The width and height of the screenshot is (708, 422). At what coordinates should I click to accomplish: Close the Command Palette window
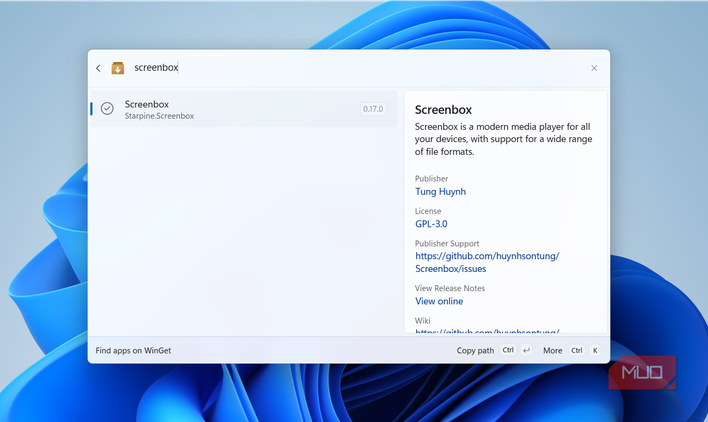pos(594,68)
